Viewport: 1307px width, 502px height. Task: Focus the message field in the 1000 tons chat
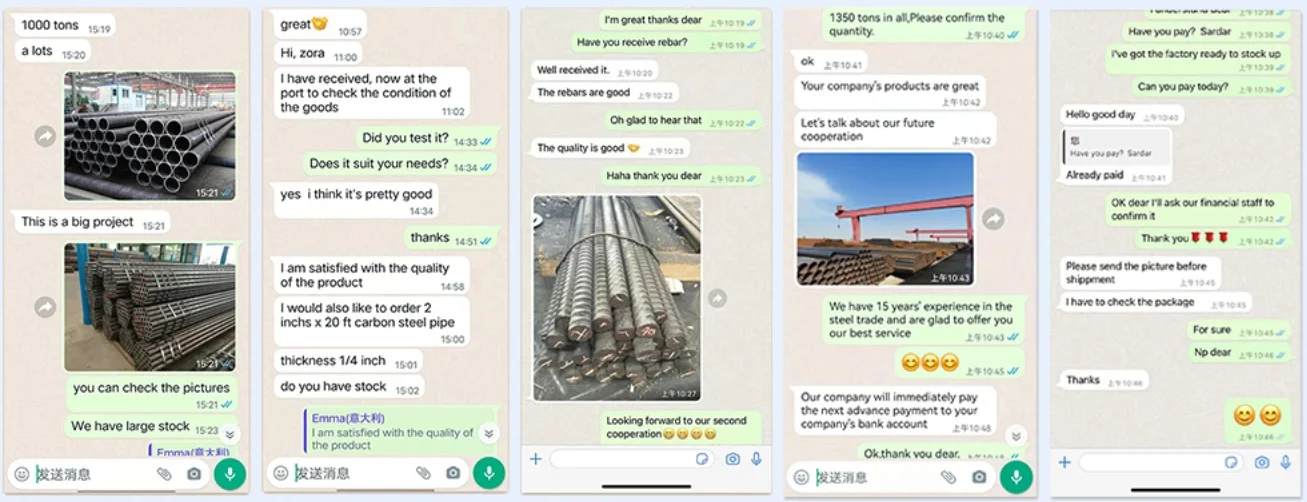[92, 474]
